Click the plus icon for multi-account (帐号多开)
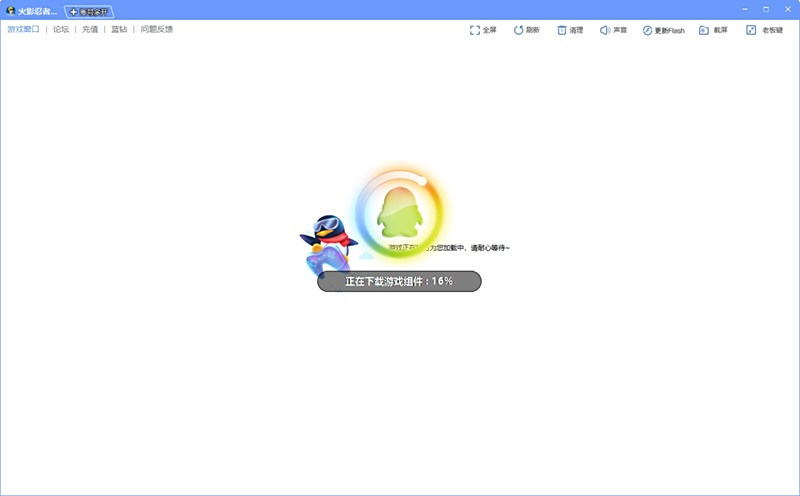Image resolution: width=800 pixels, height=496 pixels. [x=73, y=11]
